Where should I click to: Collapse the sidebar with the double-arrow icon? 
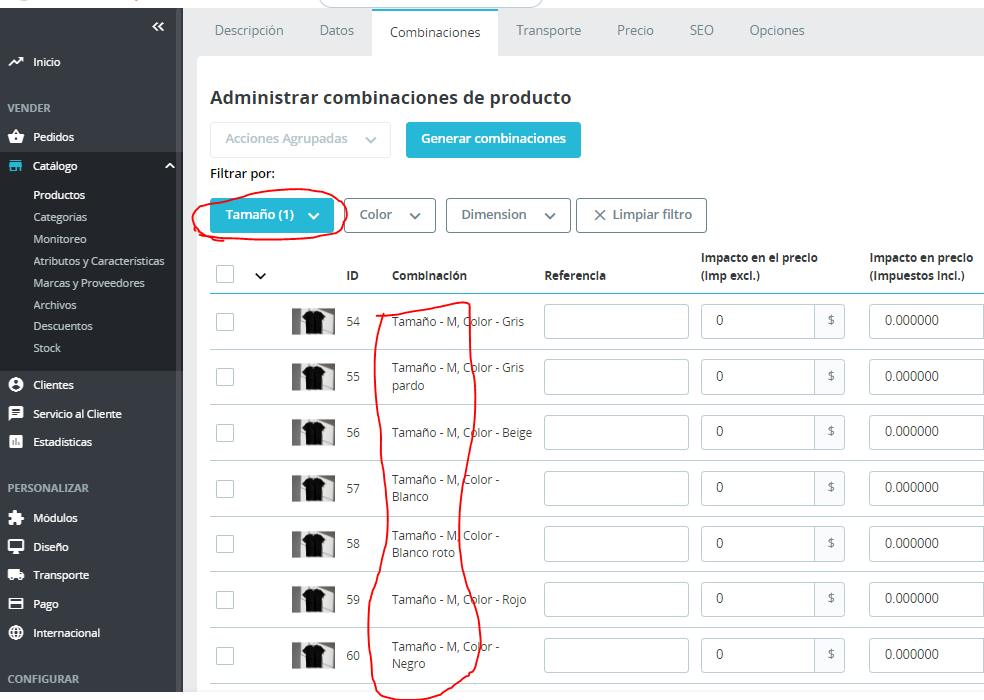coord(158,26)
